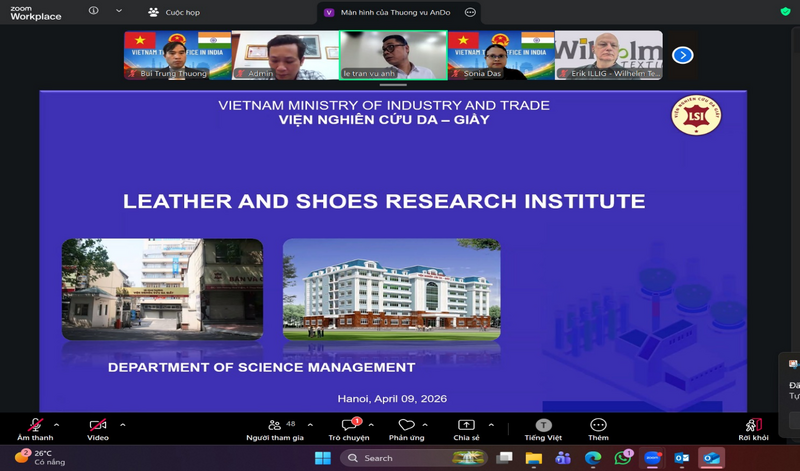The width and height of the screenshot is (800, 471).
Task: Unmute the microphone (Âm thanh)
Action: tap(35, 426)
